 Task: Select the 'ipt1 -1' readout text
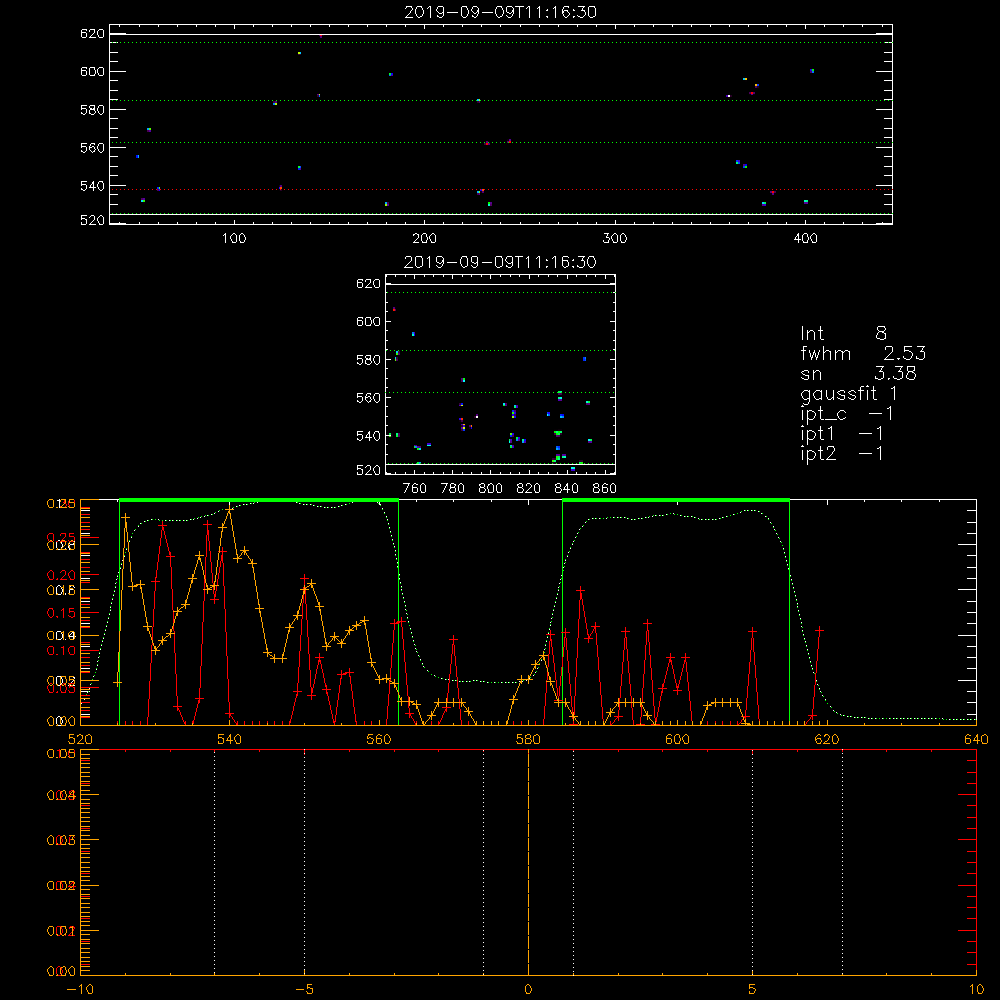(x=842, y=434)
